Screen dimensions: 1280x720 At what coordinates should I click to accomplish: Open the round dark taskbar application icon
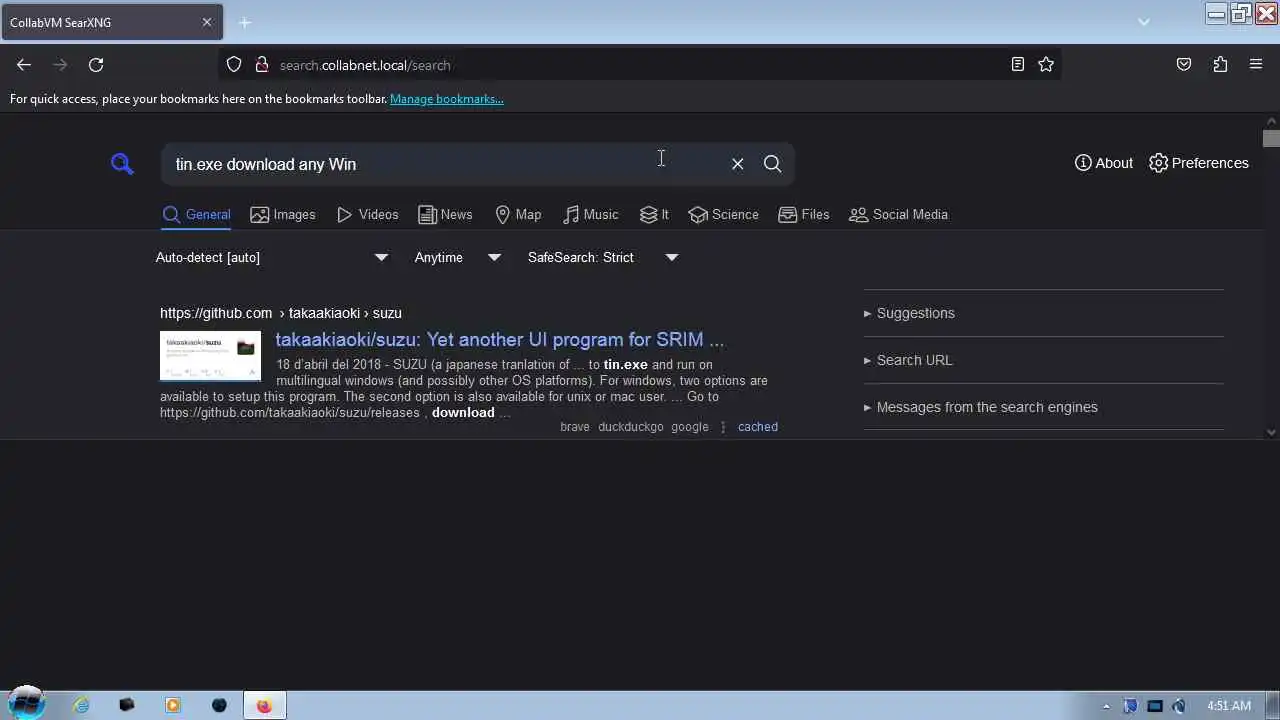(x=219, y=705)
